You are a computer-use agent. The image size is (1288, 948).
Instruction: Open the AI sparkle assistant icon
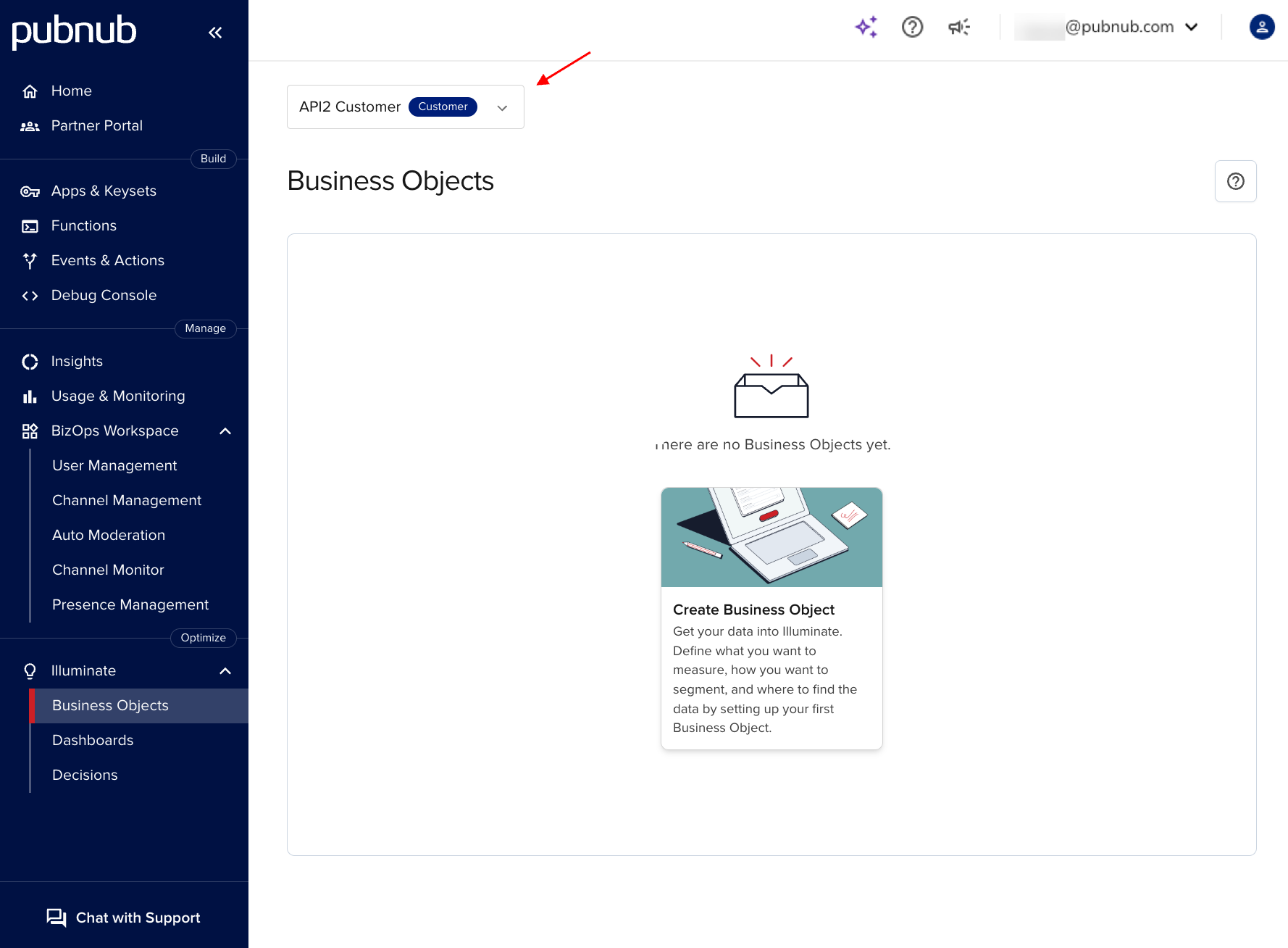pyautogui.click(x=866, y=27)
